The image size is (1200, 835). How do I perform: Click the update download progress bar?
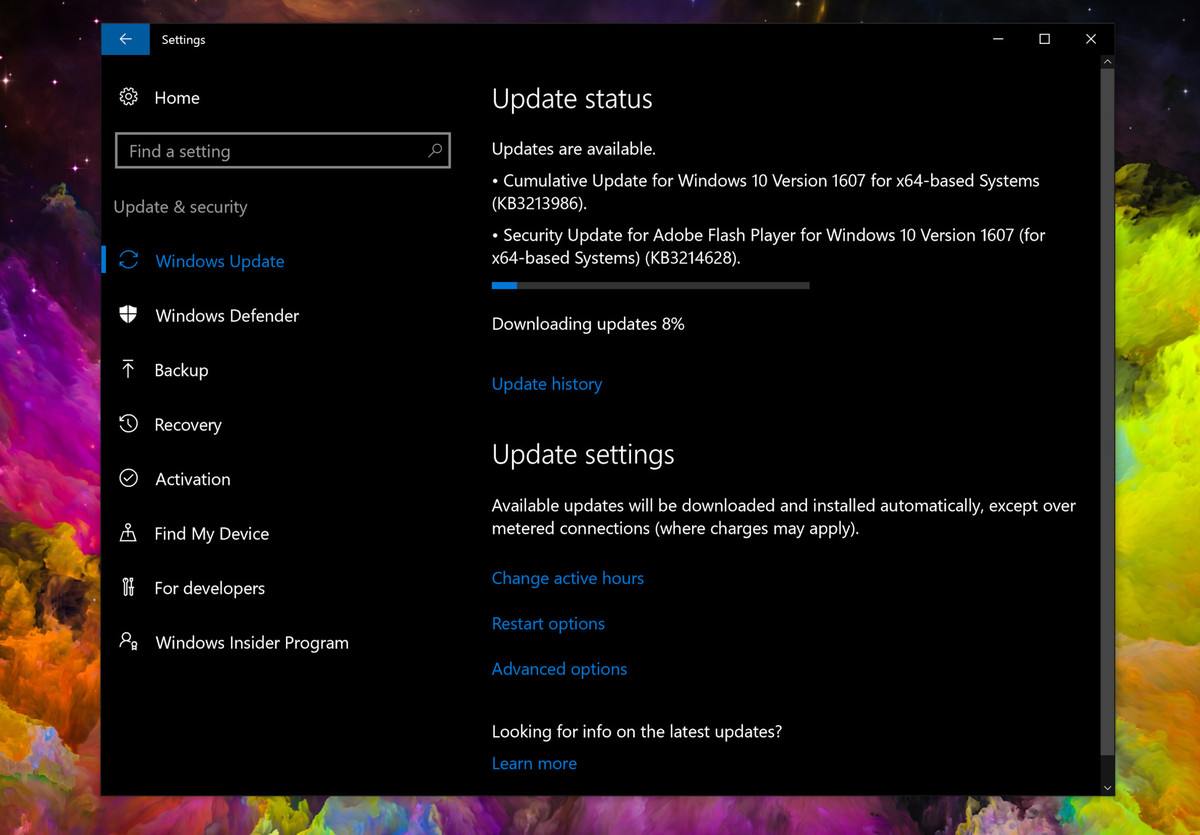click(x=650, y=286)
